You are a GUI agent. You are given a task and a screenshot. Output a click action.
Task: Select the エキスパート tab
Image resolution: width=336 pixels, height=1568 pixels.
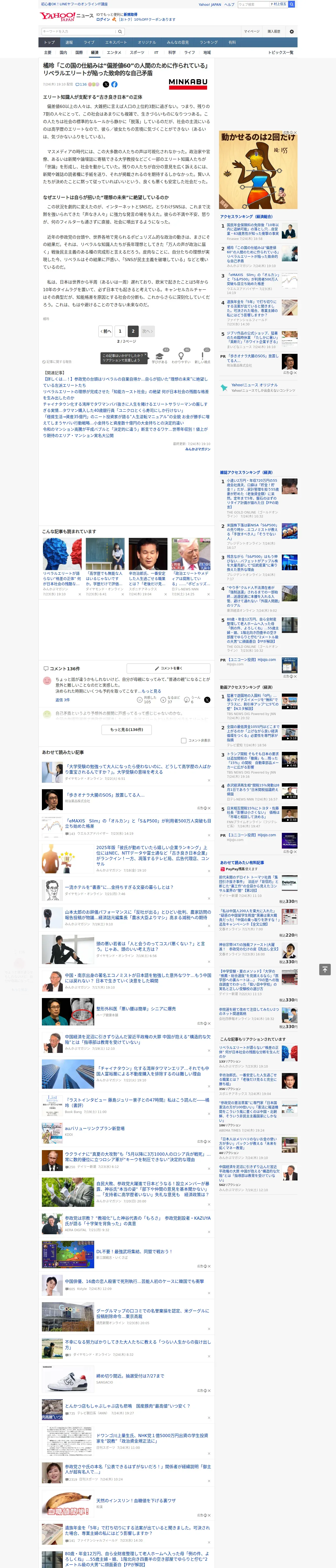[116, 43]
